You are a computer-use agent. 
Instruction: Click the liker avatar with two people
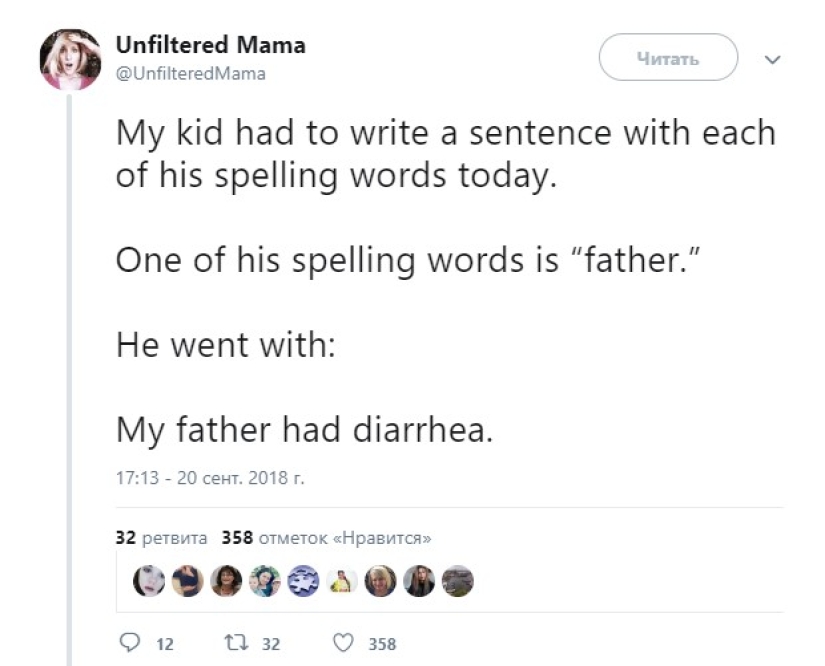[x=265, y=581]
